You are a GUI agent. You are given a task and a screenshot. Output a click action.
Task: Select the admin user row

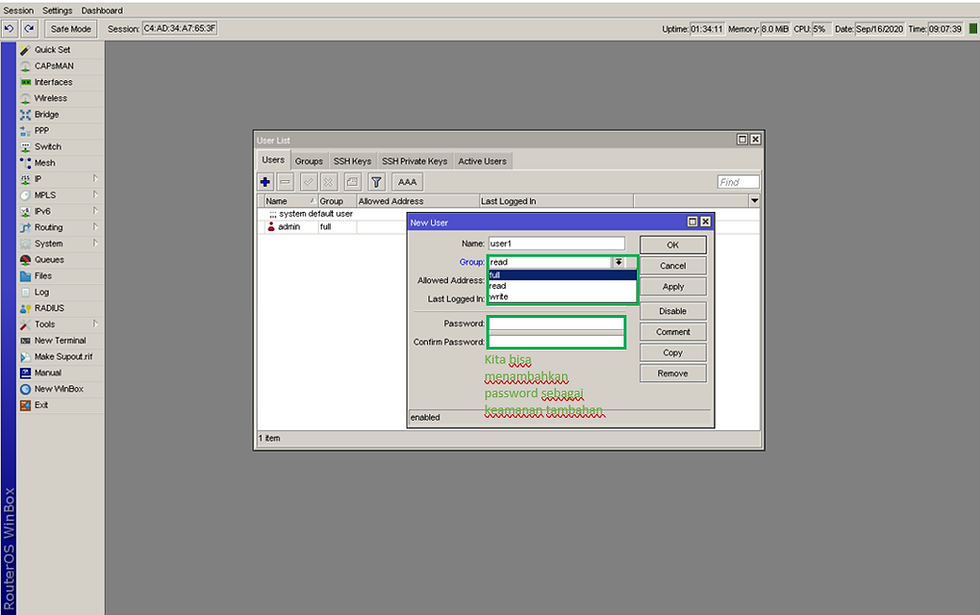coord(331,228)
